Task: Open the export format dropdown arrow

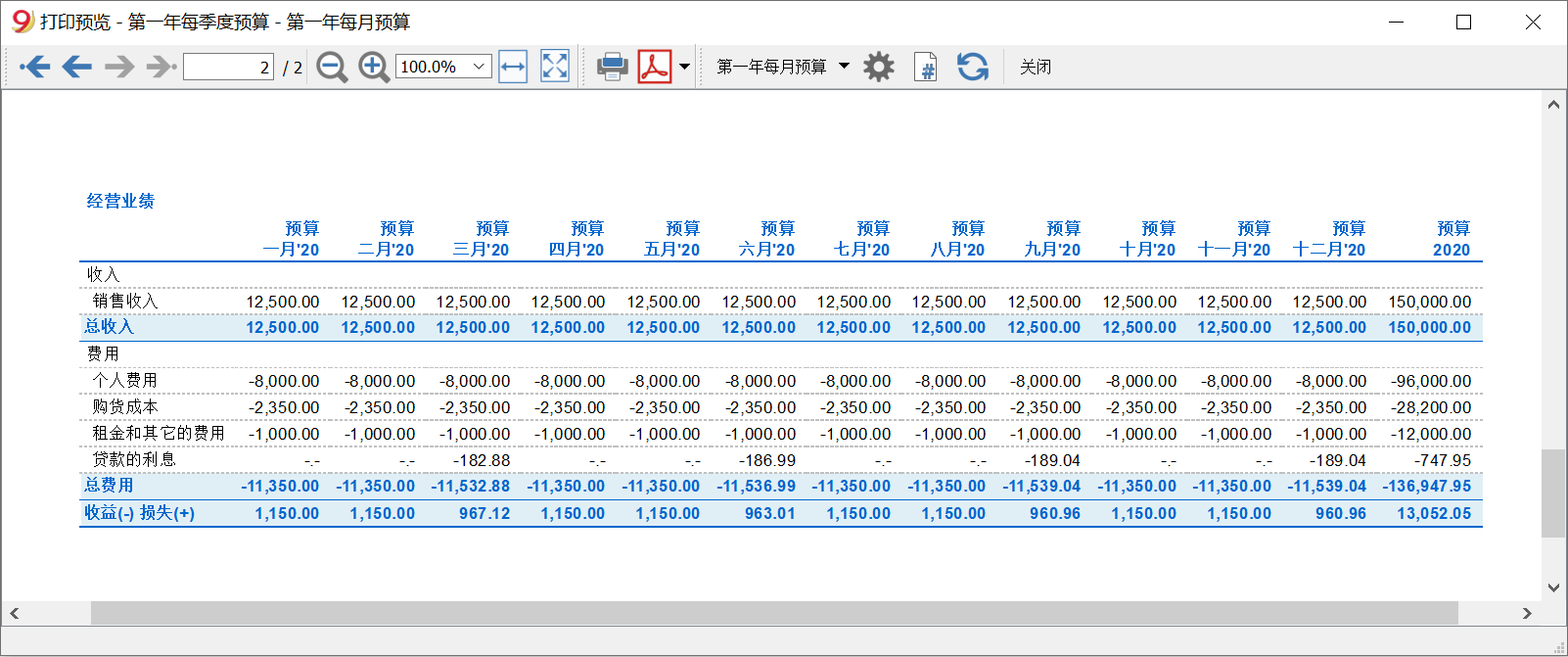Action: click(x=684, y=67)
